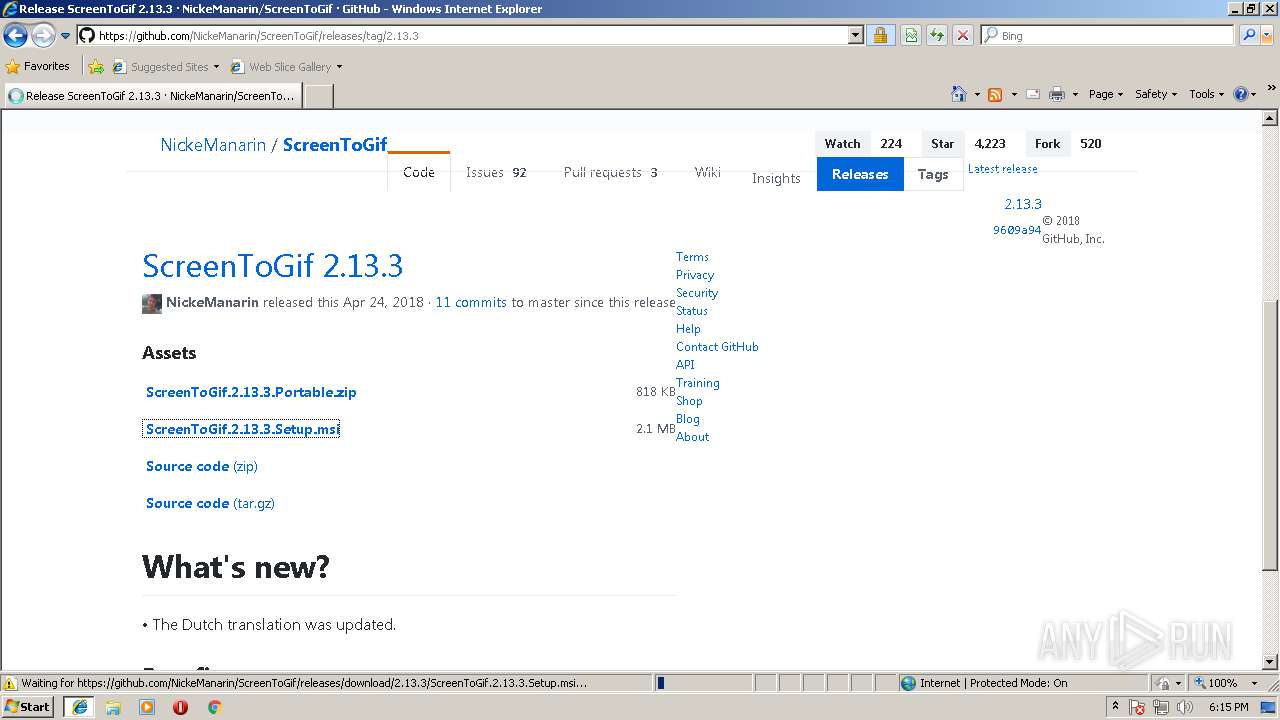Click the Bing search magnifier icon

[1248, 35]
